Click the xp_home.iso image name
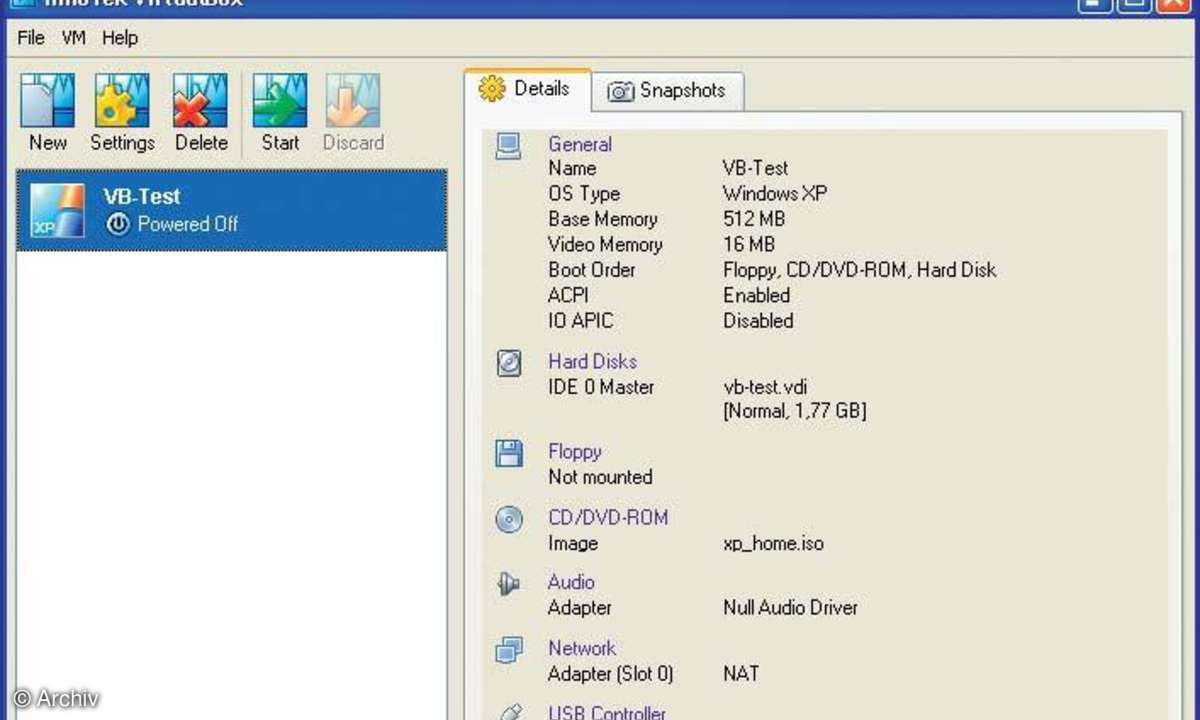 773,544
